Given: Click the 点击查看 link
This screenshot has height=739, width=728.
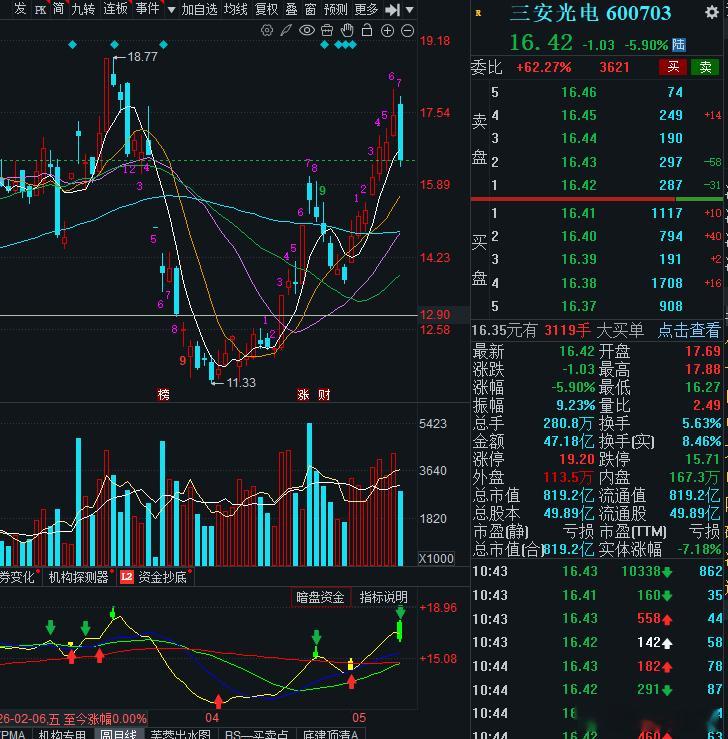Looking at the screenshot, I should [689, 330].
